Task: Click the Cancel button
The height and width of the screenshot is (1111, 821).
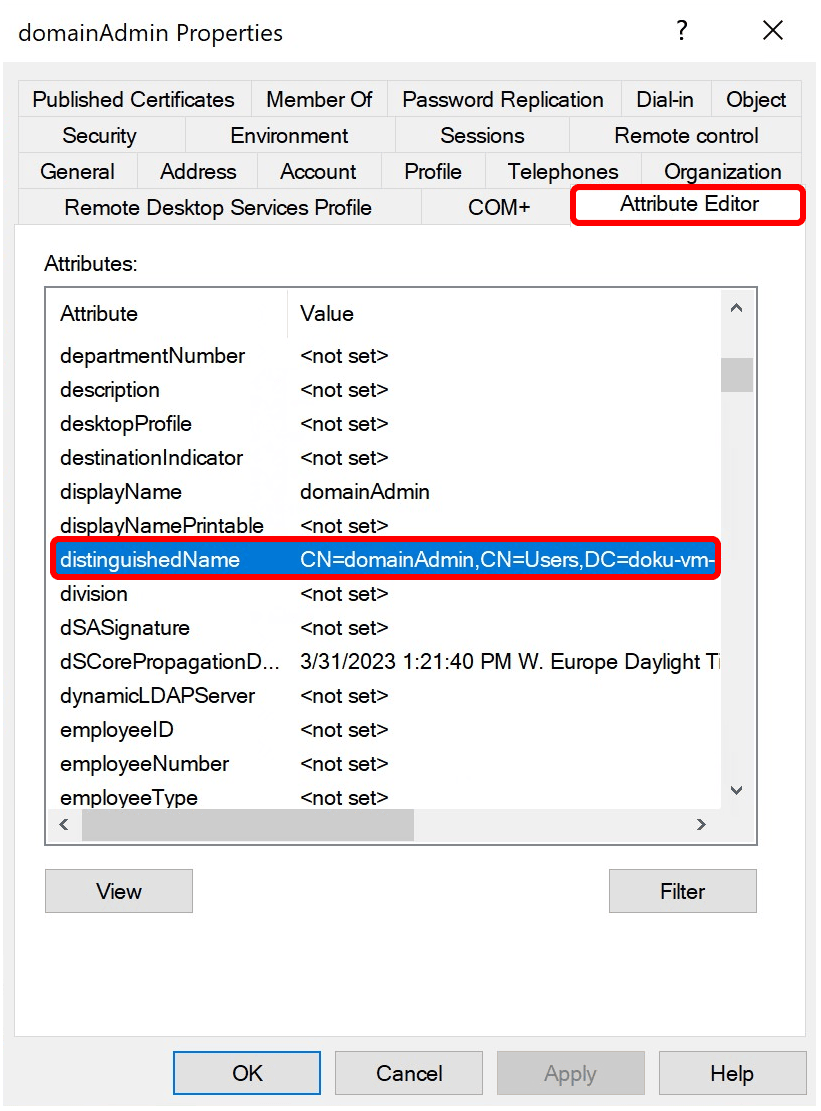Action: tap(409, 1073)
